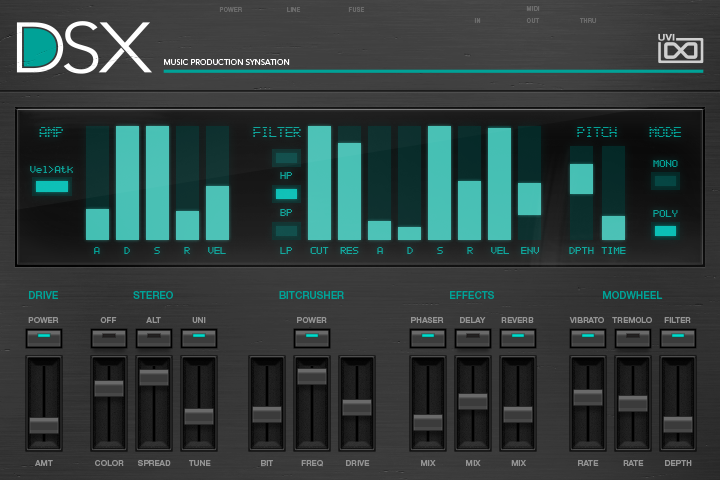Enable MONO mode
720x480 pixels.
[x=665, y=181]
